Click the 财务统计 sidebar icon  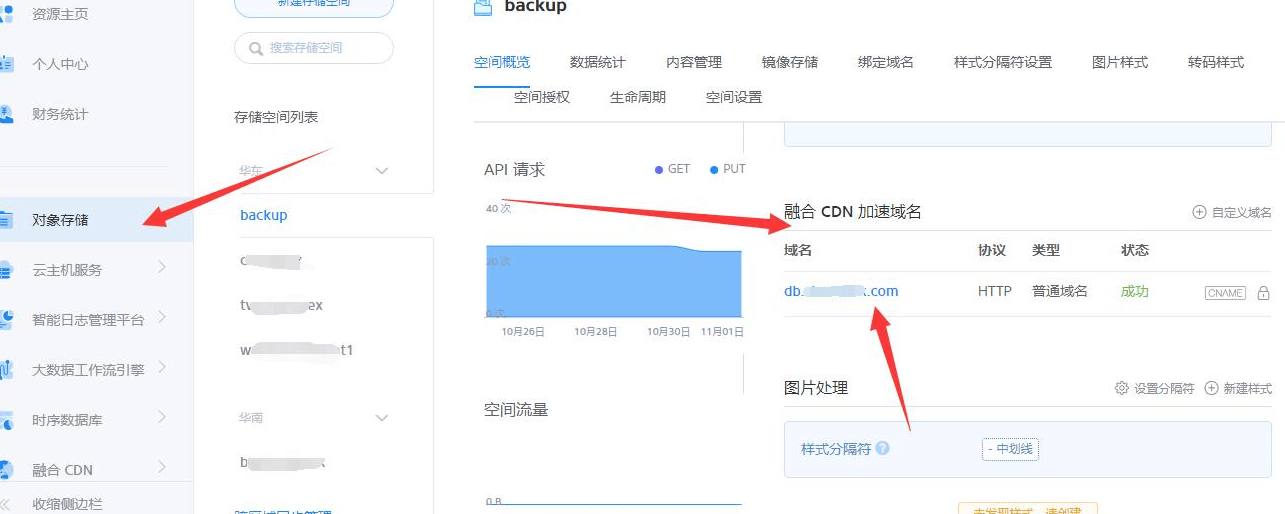click(x=6, y=114)
